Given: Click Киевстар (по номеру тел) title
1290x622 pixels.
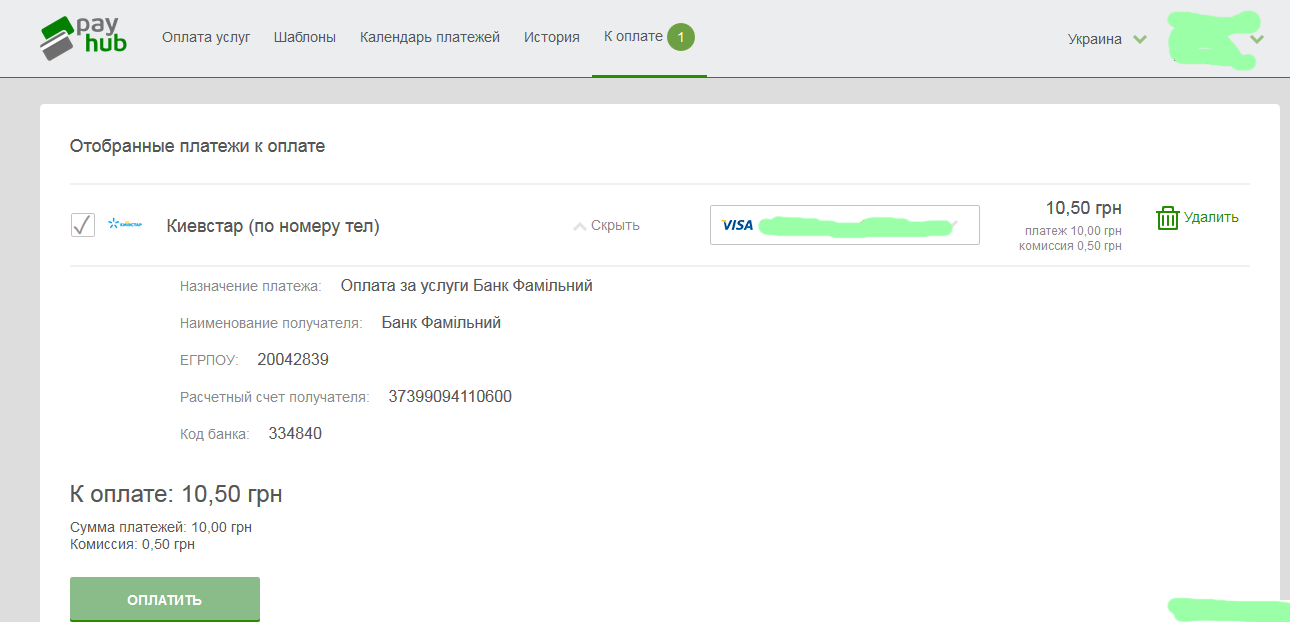Looking at the screenshot, I should click(x=273, y=226).
